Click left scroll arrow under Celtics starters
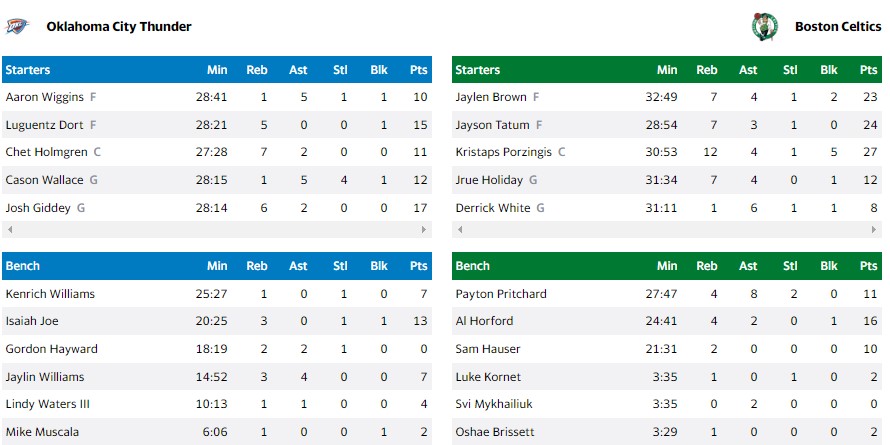This screenshot has height=445, width=890. click(458, 230)
